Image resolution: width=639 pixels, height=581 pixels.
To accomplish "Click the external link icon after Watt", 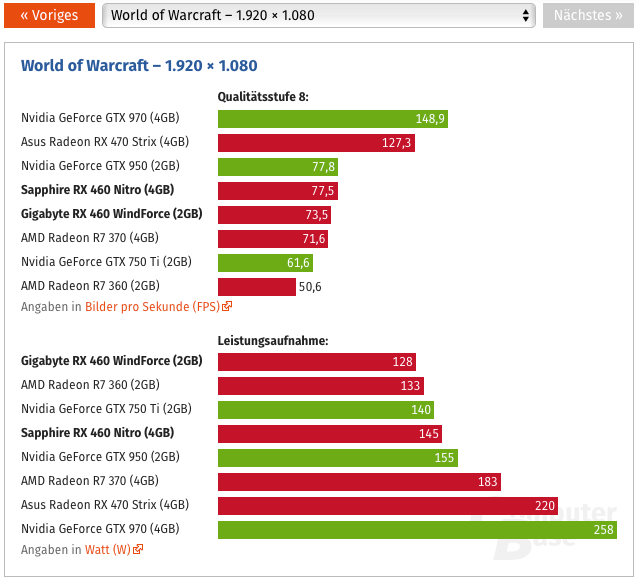I will point(138,549).
